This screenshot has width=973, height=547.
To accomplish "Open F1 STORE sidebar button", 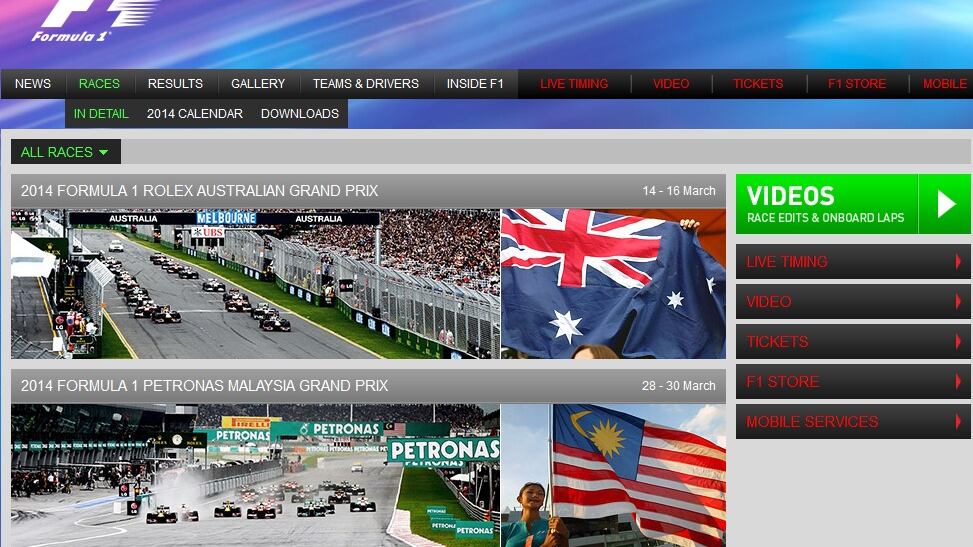I will tap(853, 381).
